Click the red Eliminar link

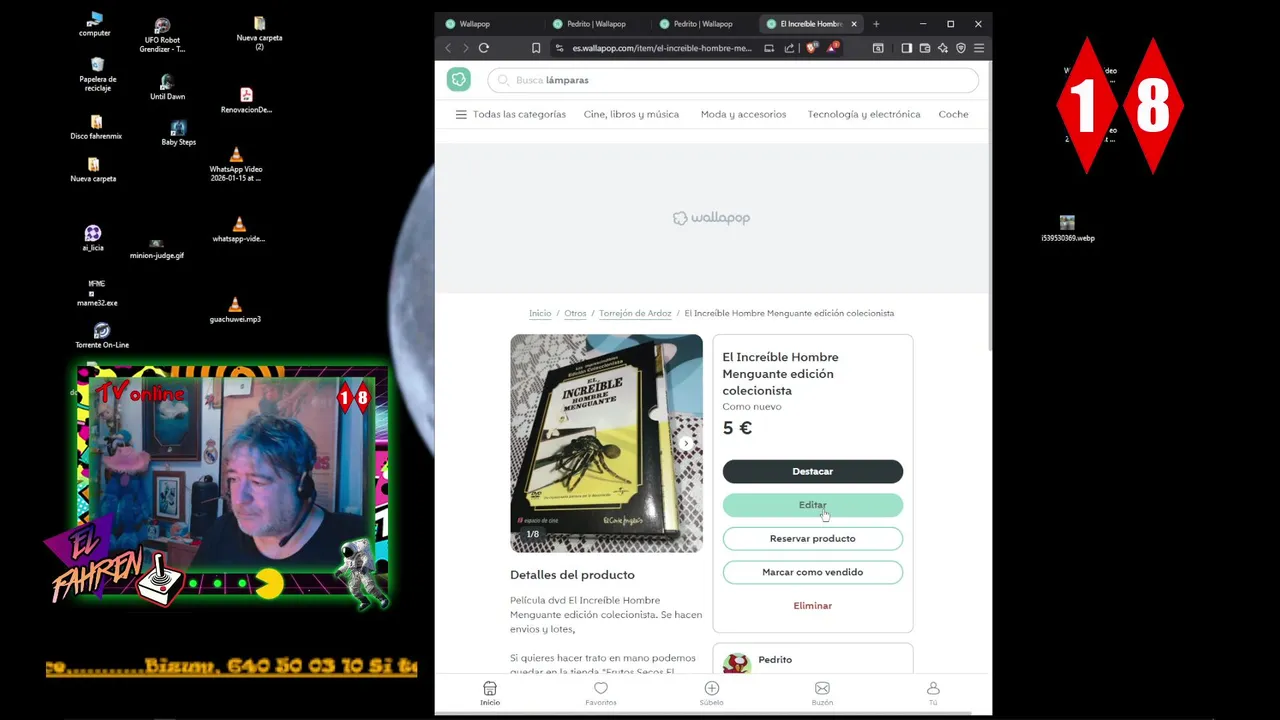(x=812, y=606)
